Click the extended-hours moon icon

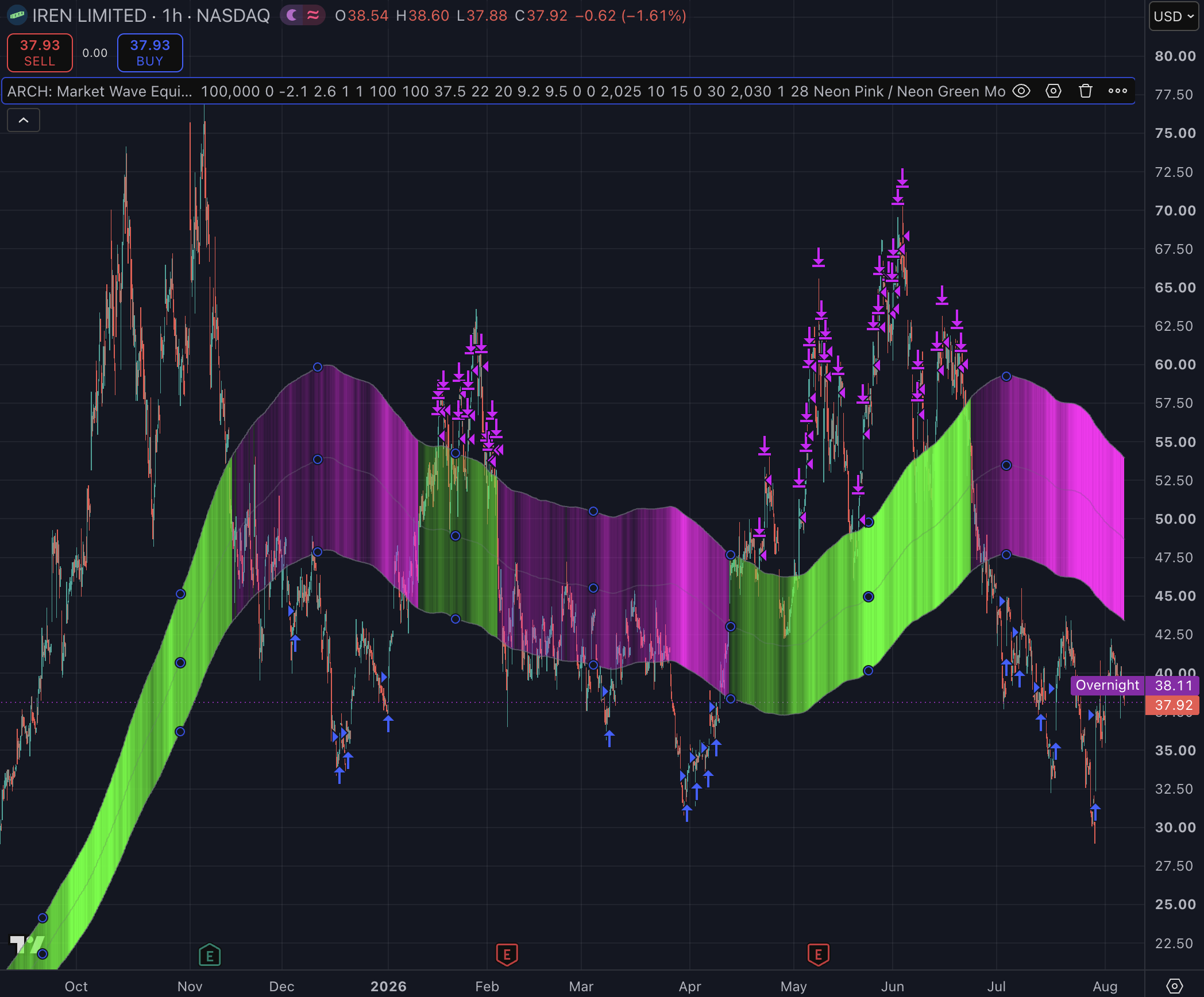pos(292,16)
